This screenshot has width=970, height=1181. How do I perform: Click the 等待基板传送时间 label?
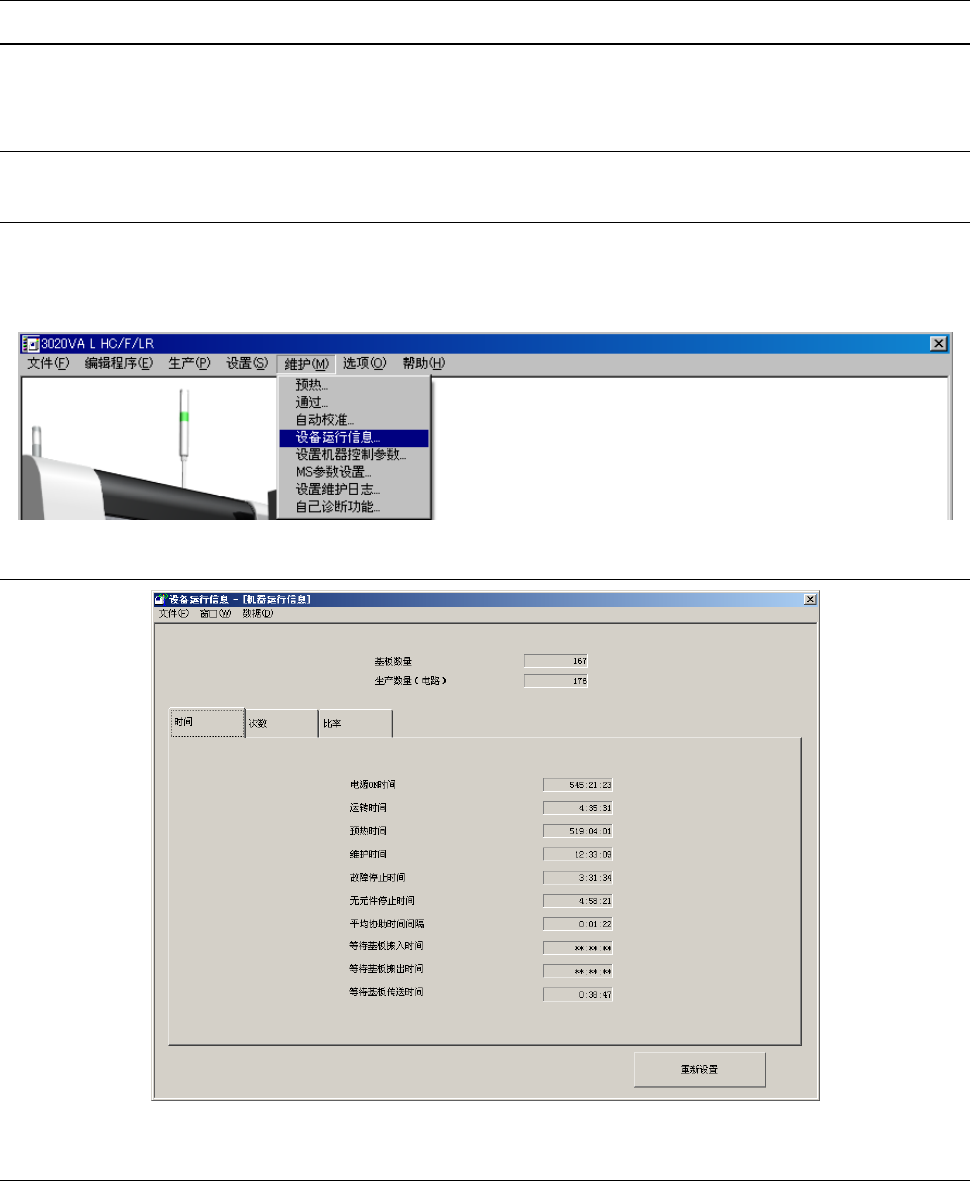[386, 993]
